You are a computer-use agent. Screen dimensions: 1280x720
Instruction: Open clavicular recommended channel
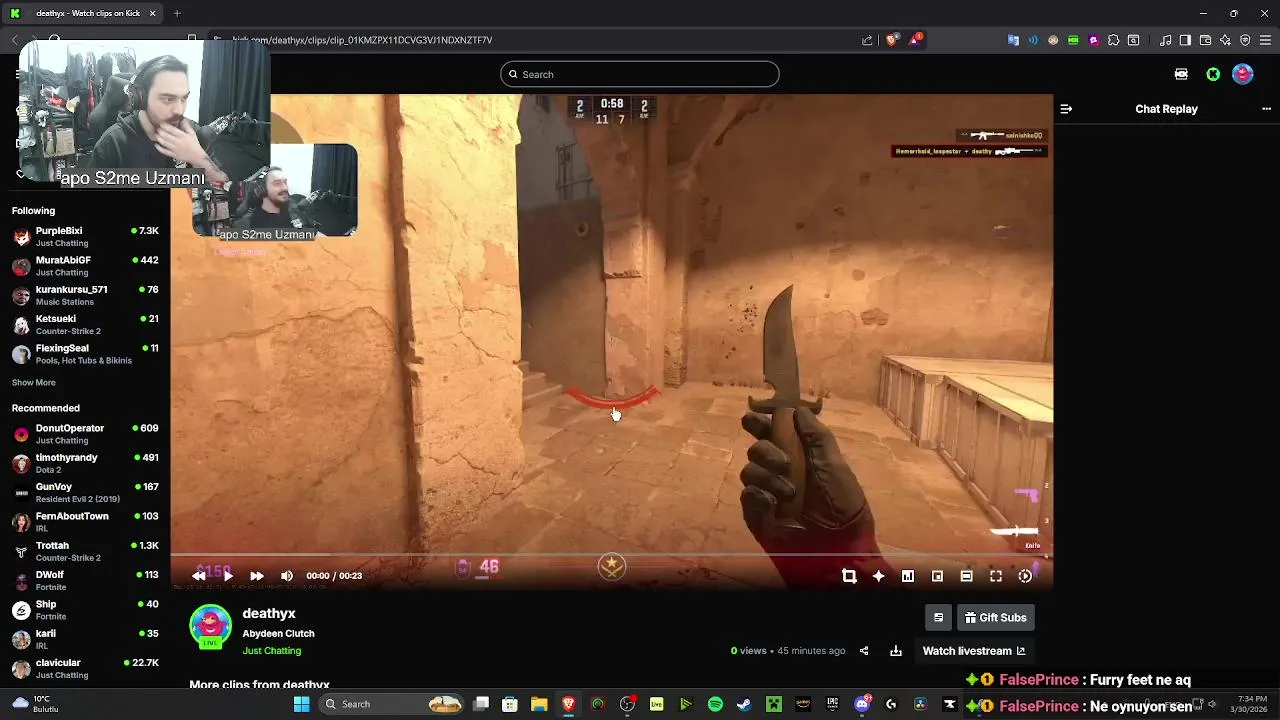point(85,669)
